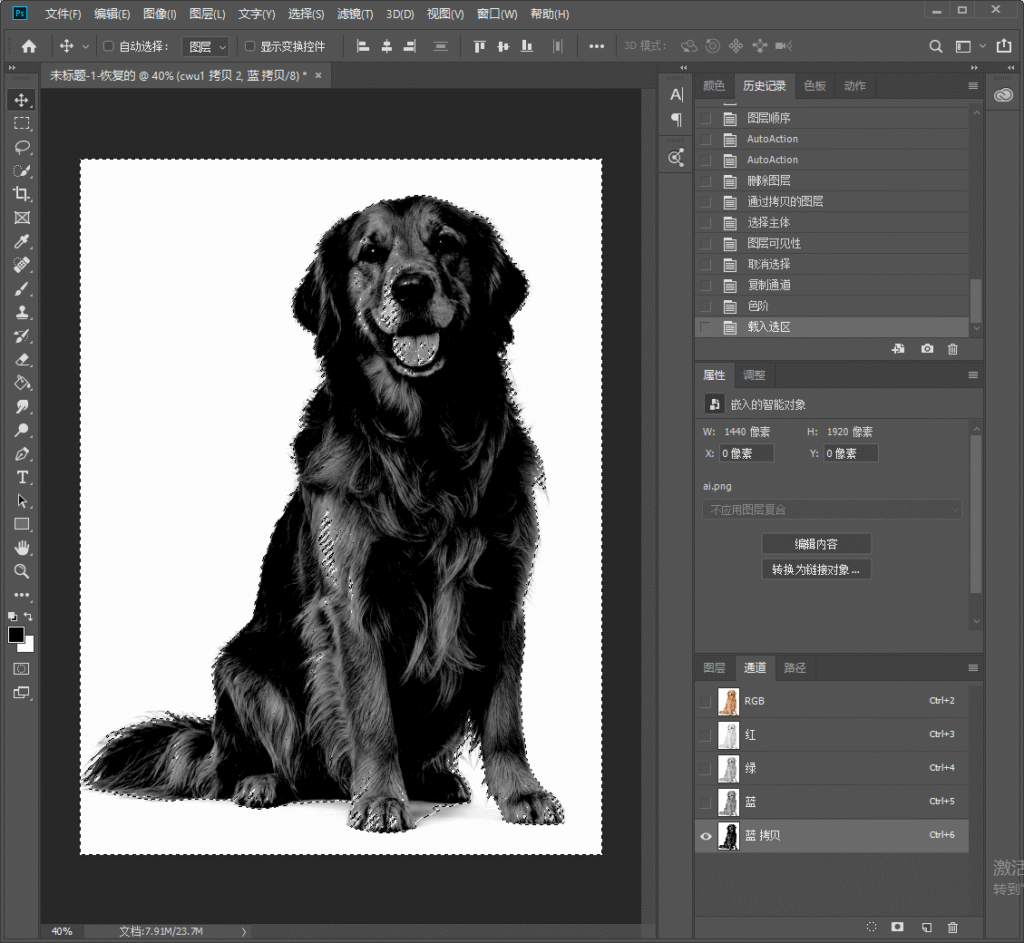The height and width of the screenshot is (943, 1024).
Task: Show the 绿 channel visibility box
Action: [706, 769]
